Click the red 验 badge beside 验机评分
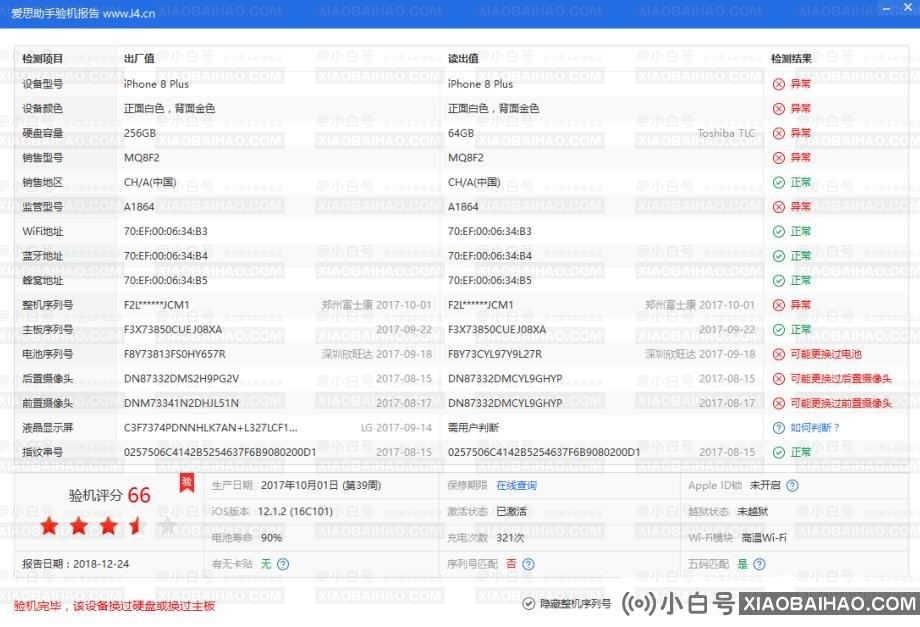This screenshot has height=627, width=920. click(186, 483)
